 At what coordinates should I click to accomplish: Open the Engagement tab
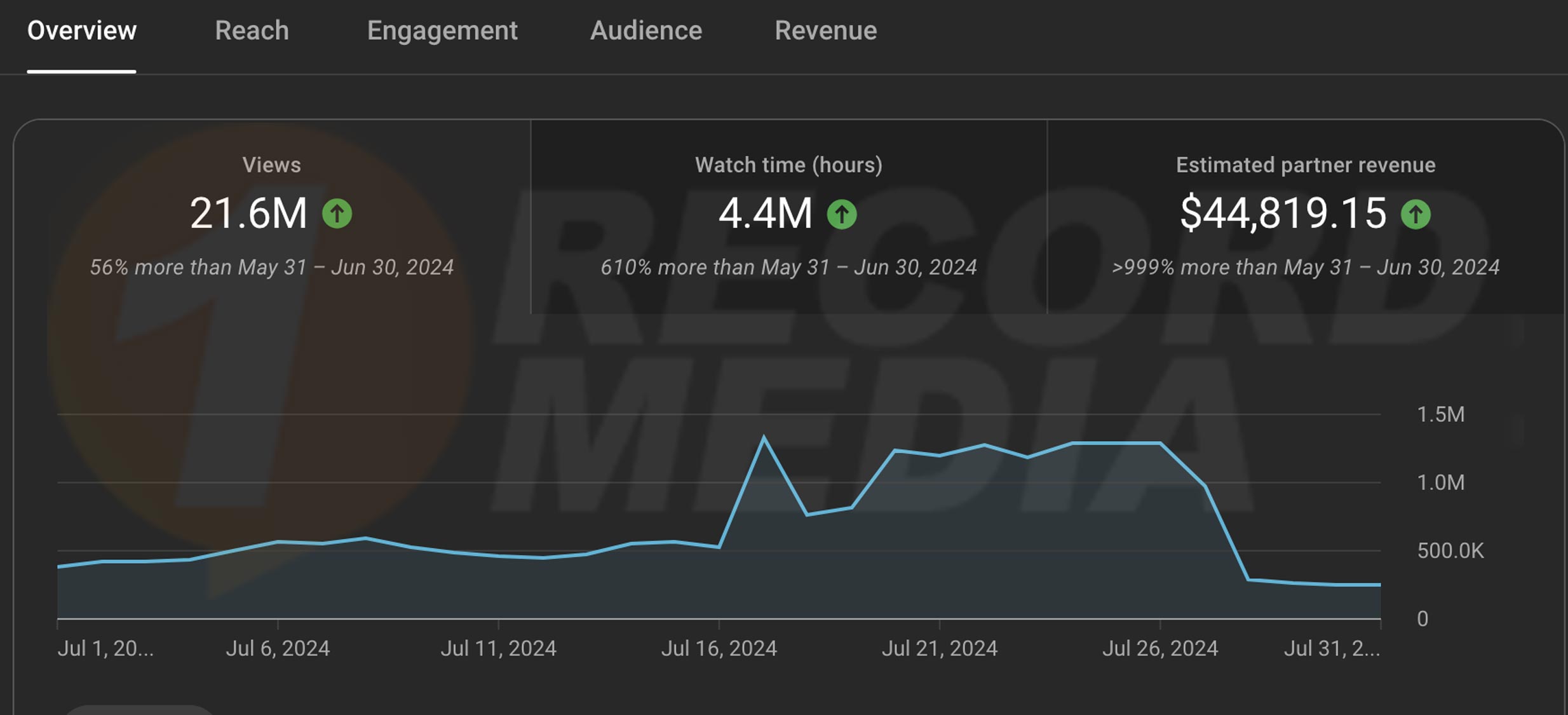tap(442, 31)
